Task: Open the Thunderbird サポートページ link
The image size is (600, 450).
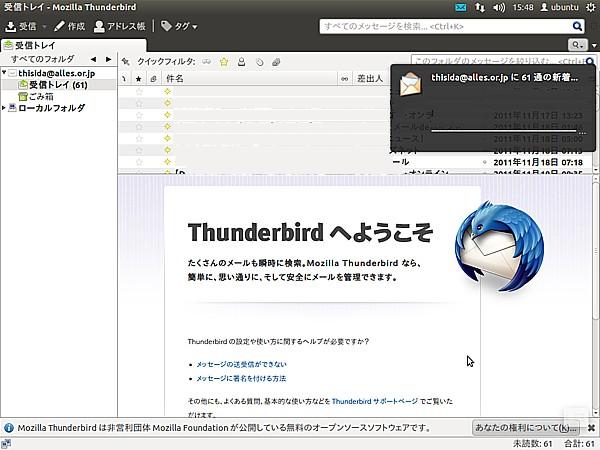Action: click(x=375, y=401)
